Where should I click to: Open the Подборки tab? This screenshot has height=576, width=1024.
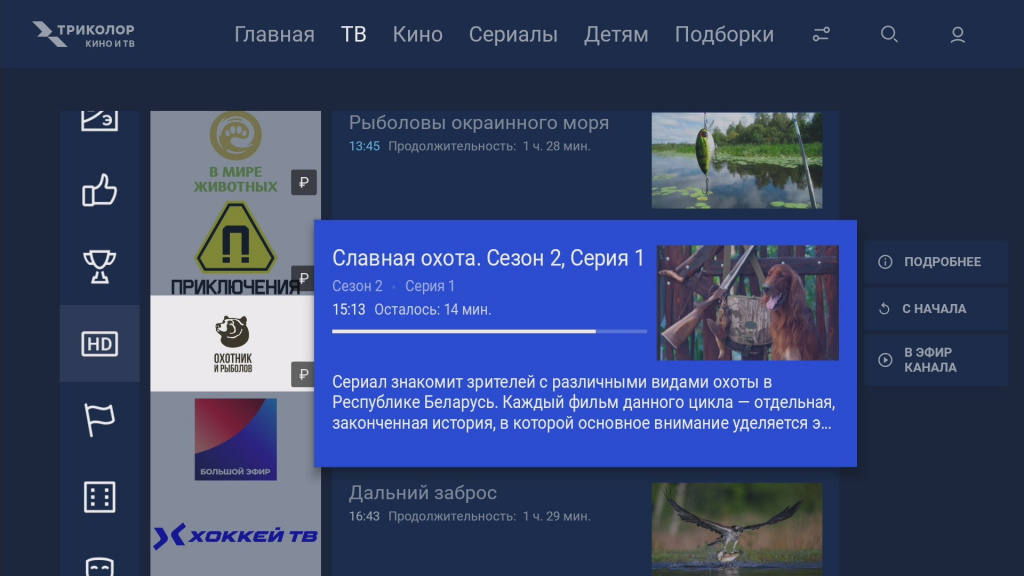[x=724, y=35]
